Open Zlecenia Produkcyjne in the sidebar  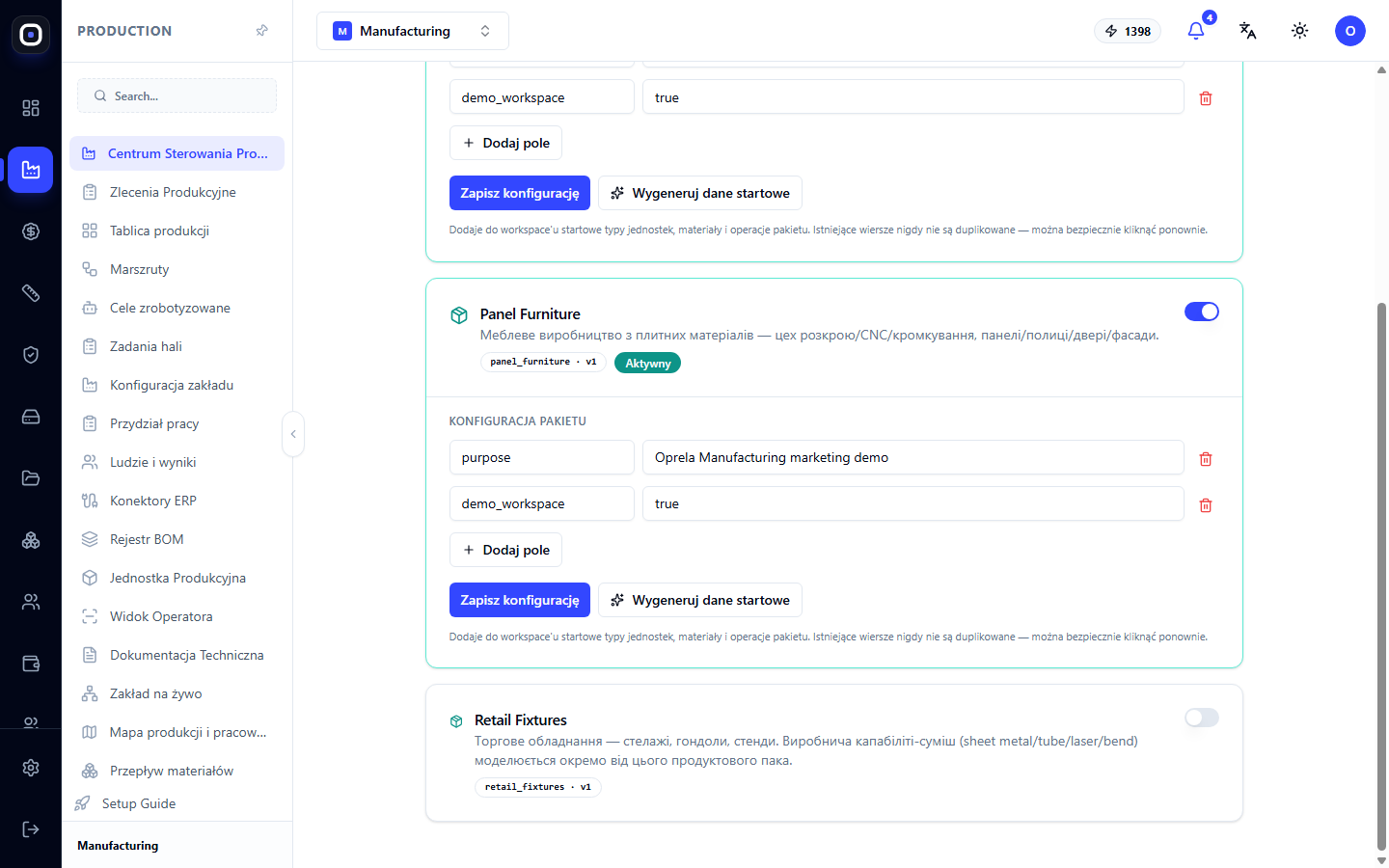tap(177, 192)
